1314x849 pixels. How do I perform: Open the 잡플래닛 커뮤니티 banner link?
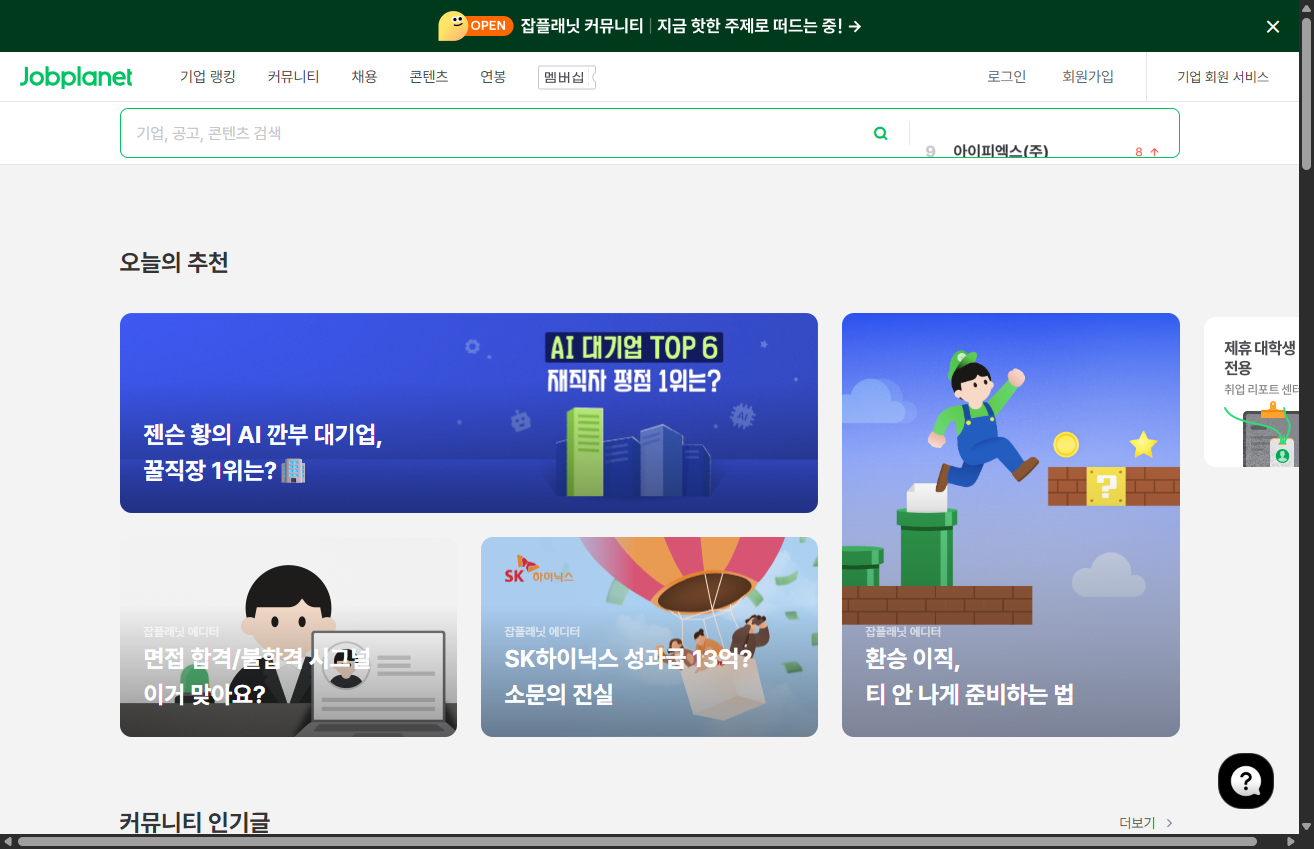coord(690,26)
